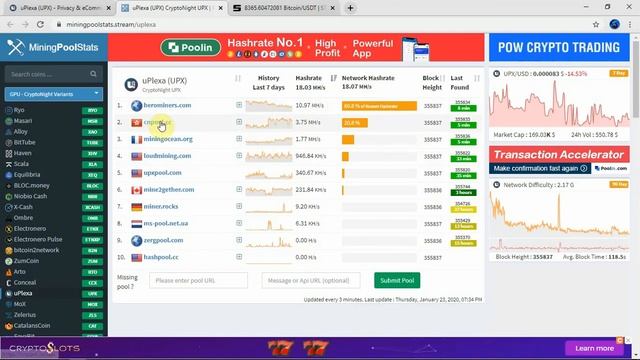Focus the Message or Api URL field
Image resolution: width=640 pixels, height=360 pixels.
(311, 280)
